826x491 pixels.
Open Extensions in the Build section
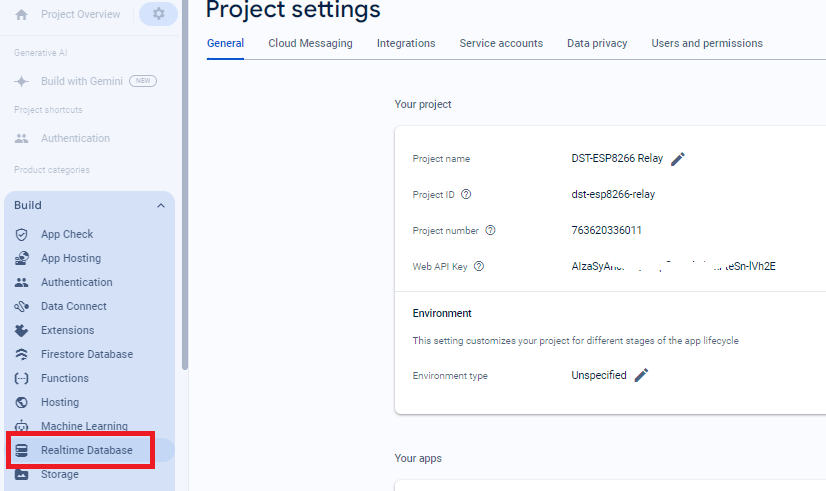pyautogui.click(x=67, y=330)
